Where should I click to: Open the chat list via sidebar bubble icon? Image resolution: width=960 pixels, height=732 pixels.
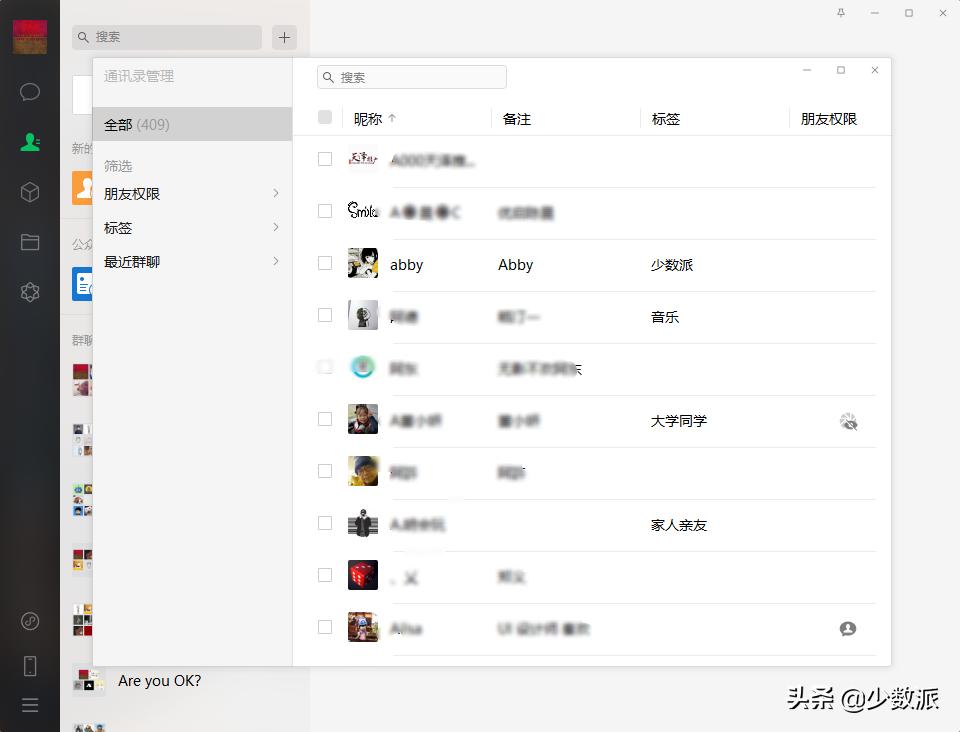pyautogui.click(x=30, y=92)
